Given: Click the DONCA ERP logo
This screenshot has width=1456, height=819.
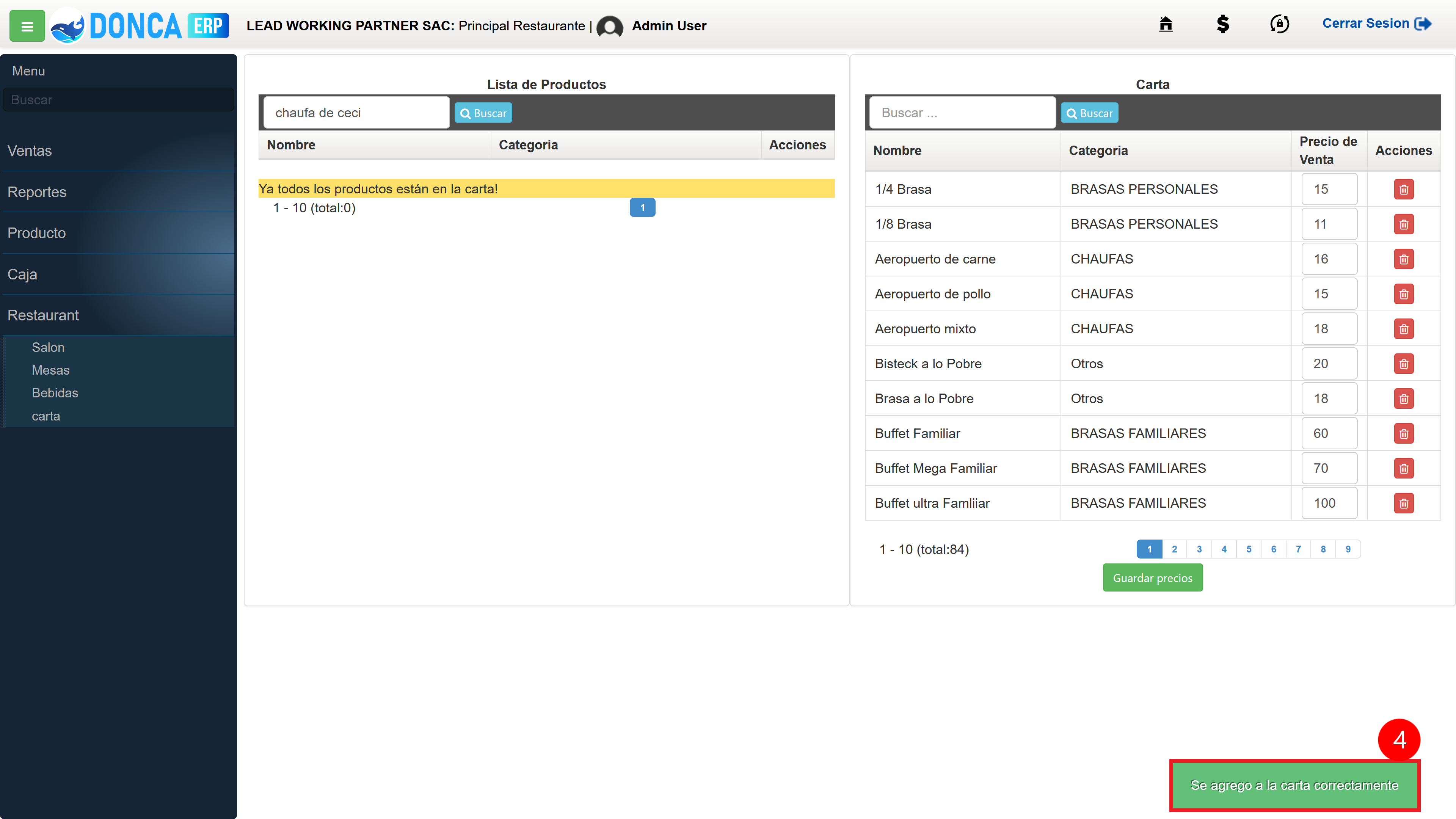Looking at the screenshot, I should [139, 26].
